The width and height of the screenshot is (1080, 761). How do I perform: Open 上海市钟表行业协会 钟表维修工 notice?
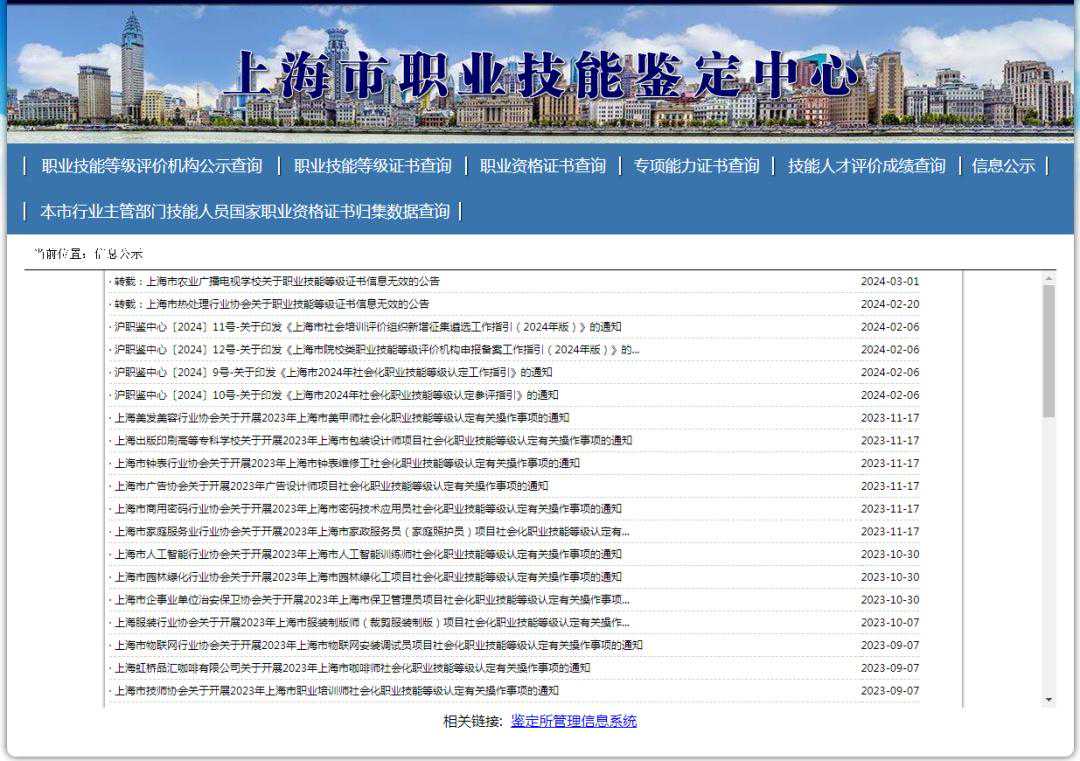347,463
